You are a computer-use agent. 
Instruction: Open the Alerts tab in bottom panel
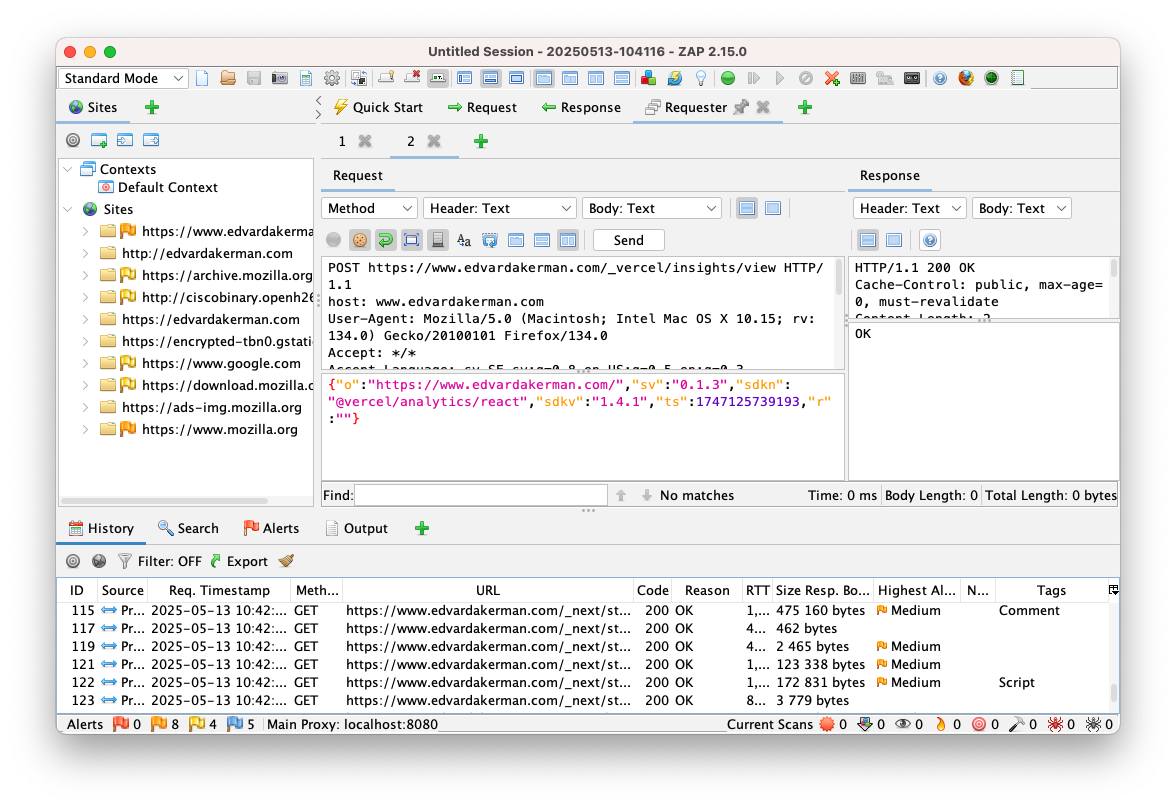click(x=272, y=529)
